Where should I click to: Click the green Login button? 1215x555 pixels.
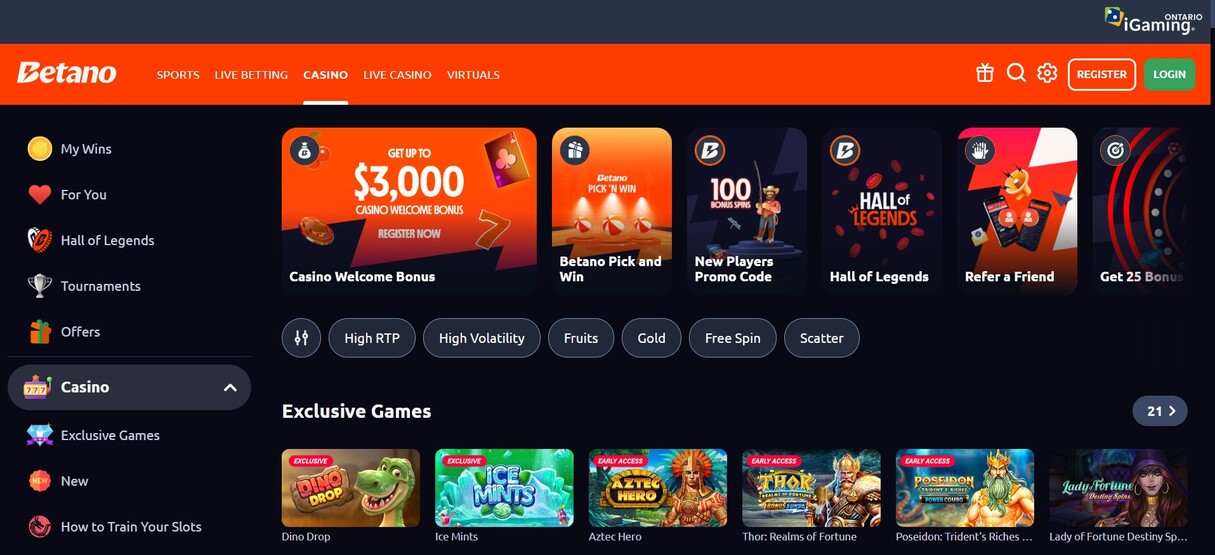pos(1169,74)
